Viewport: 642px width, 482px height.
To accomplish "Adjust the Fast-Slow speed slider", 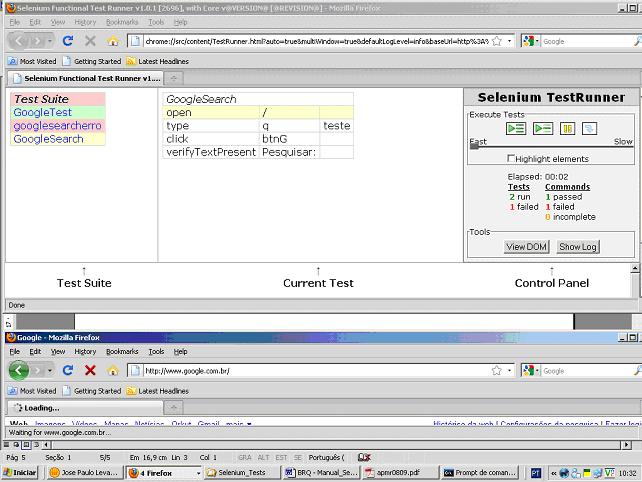I will [x=474, y=147].
